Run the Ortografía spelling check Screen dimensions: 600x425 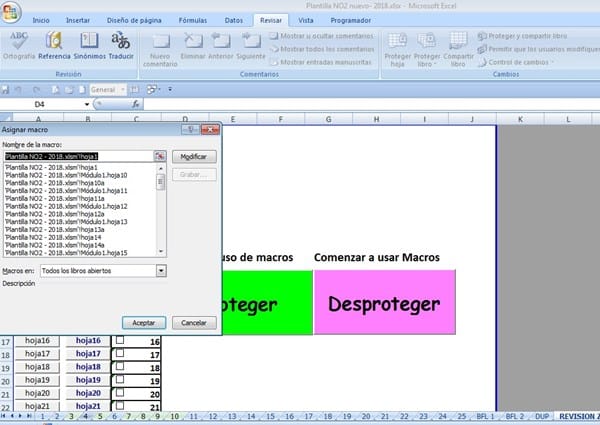[18, 46]
